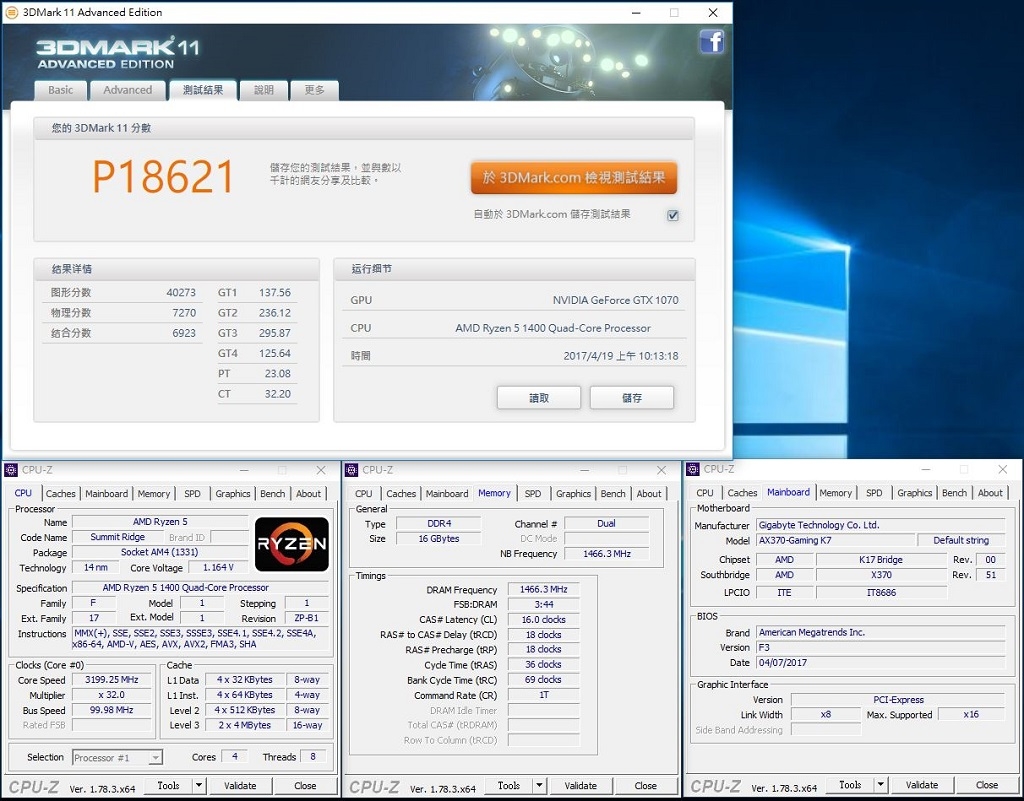Click the Link Width x8 field
This screenshot has height=801, width=1024.
click(825, 715)
